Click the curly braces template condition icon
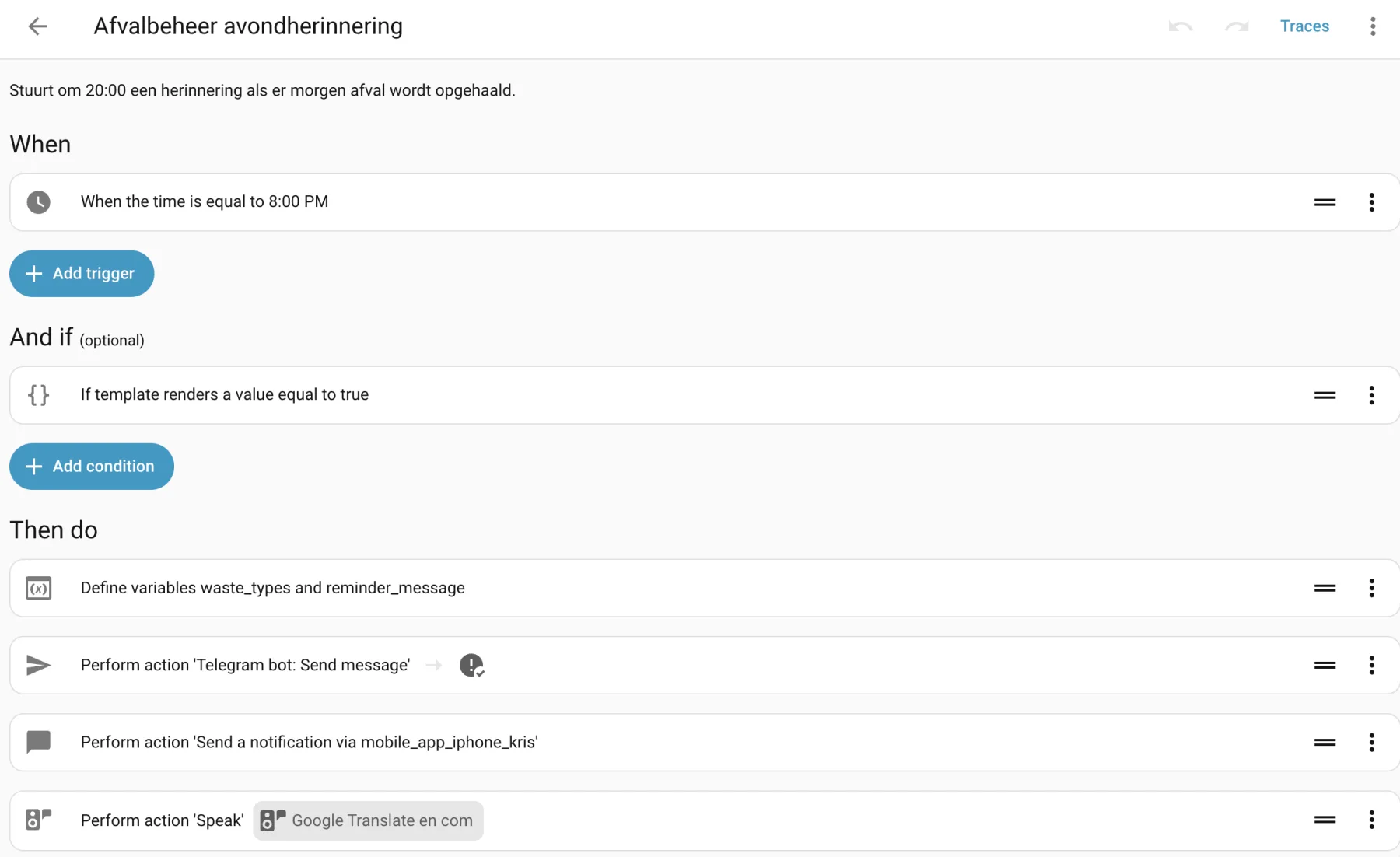This screenshot has height=857, width=1400. [x=38, y=395]
